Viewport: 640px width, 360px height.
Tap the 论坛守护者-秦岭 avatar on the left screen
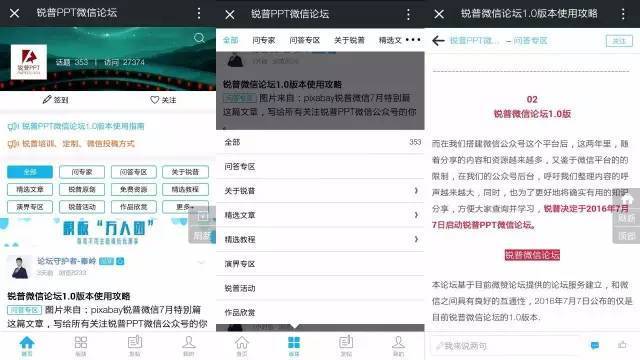coord(20,267)
